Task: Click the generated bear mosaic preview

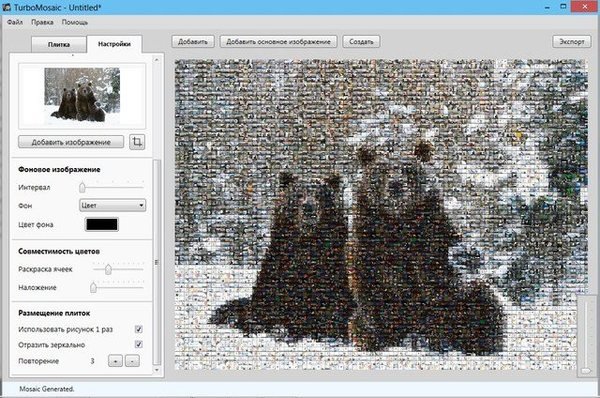Action: pyautogui.click(x=381, y=214)
